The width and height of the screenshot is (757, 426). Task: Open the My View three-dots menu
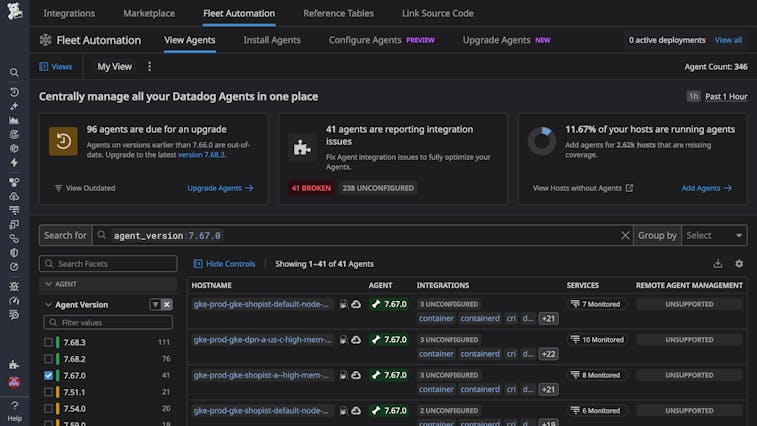coord(149,67)
